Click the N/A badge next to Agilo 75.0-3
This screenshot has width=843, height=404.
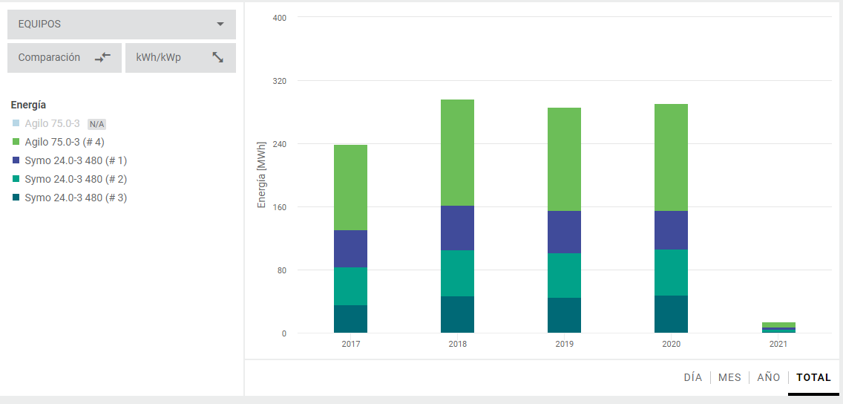pos(97,124)
